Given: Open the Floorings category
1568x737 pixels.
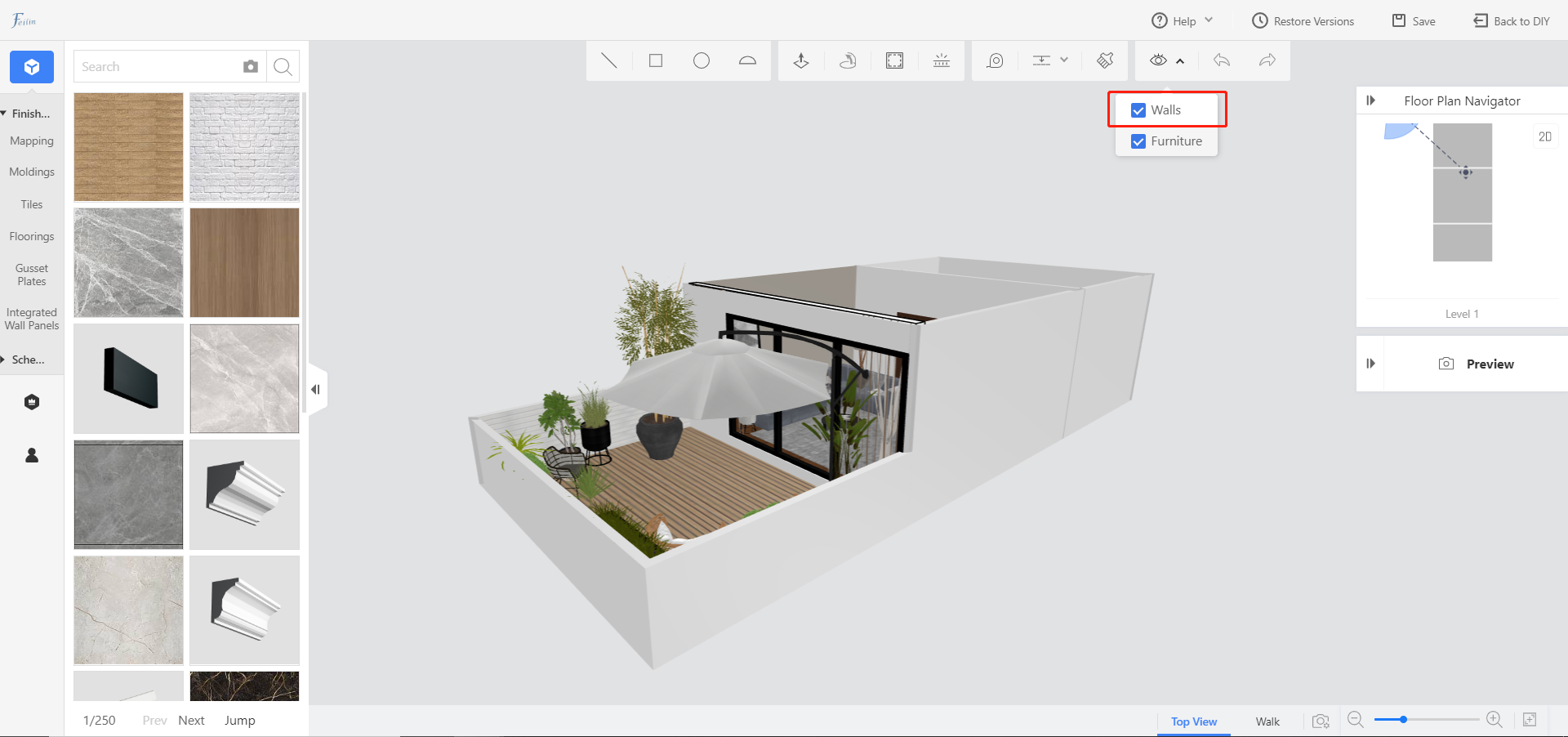Looking at the screenshot, I should (32, 236).
